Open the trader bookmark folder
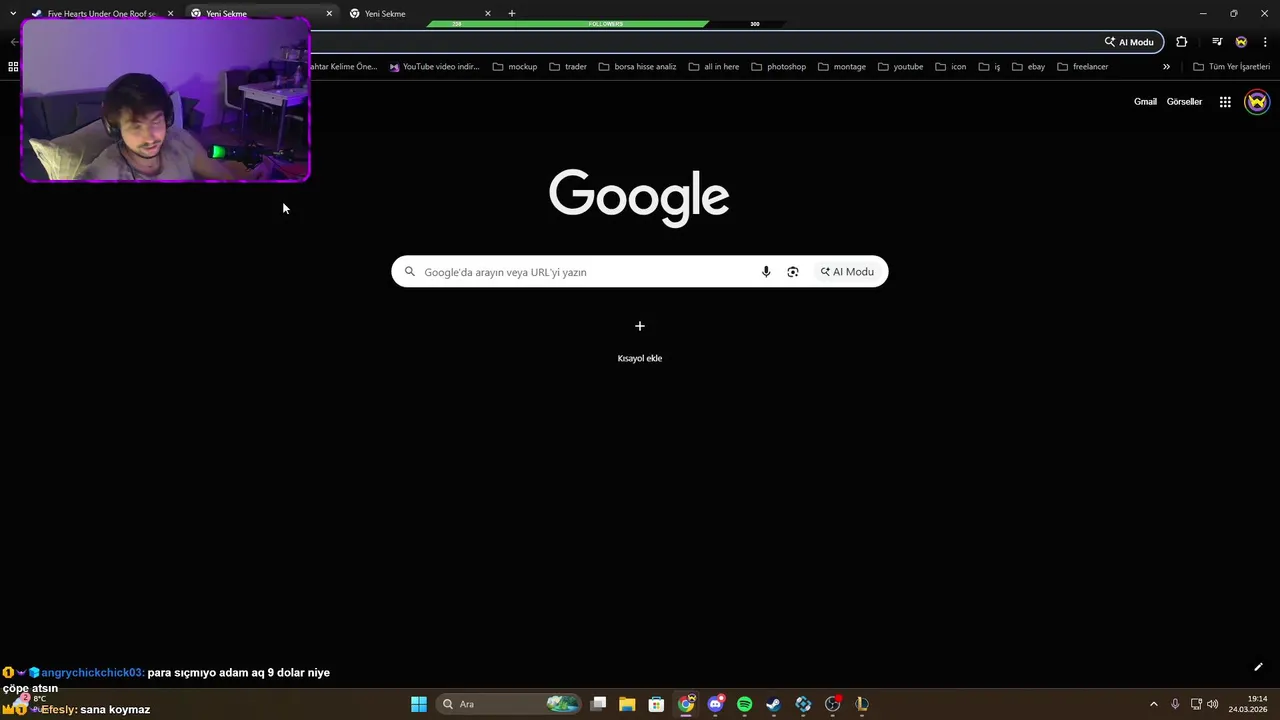This screenshot has width=1280, height=720. pyautogui.click(x=568, y=67)
